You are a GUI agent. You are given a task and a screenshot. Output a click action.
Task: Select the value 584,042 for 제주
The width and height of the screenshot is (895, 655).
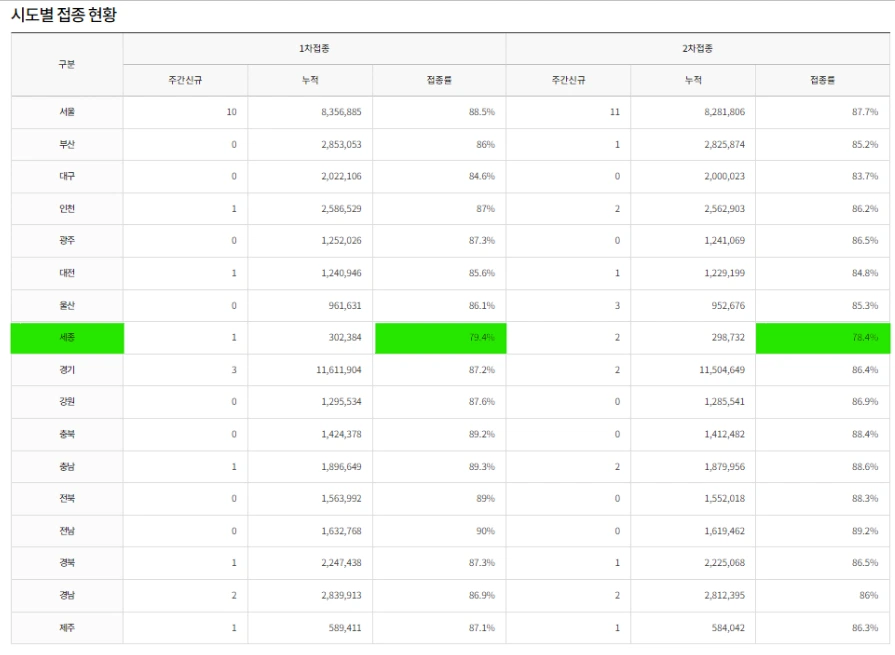(728, 628)
